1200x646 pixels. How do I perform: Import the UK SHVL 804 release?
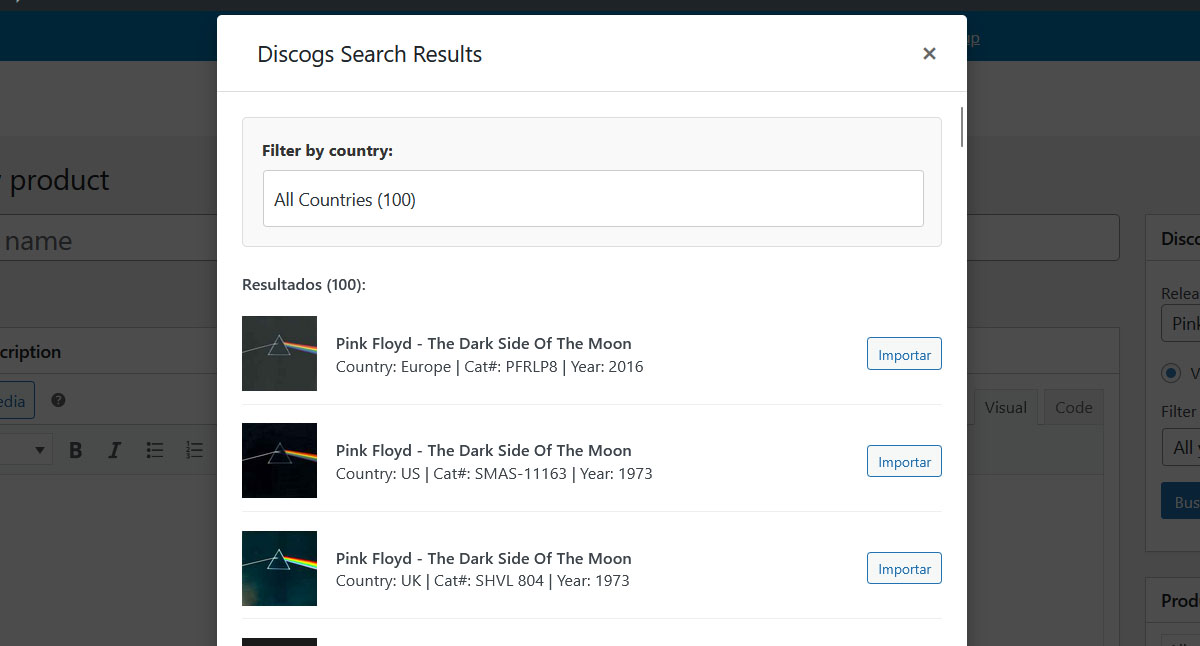(x=903, y=568)
